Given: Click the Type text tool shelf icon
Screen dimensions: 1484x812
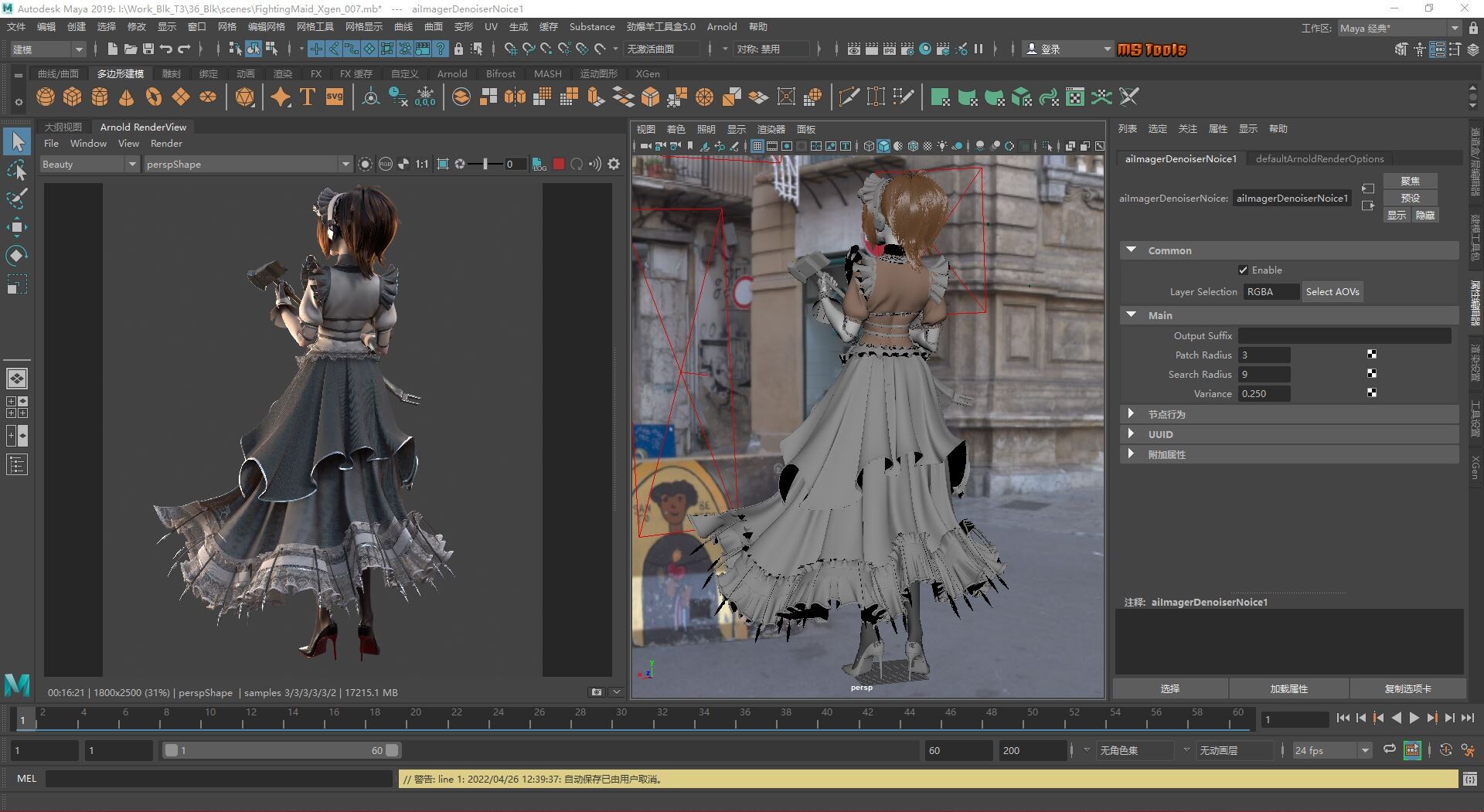Looking at the screenshot, I should click(308, 97).
